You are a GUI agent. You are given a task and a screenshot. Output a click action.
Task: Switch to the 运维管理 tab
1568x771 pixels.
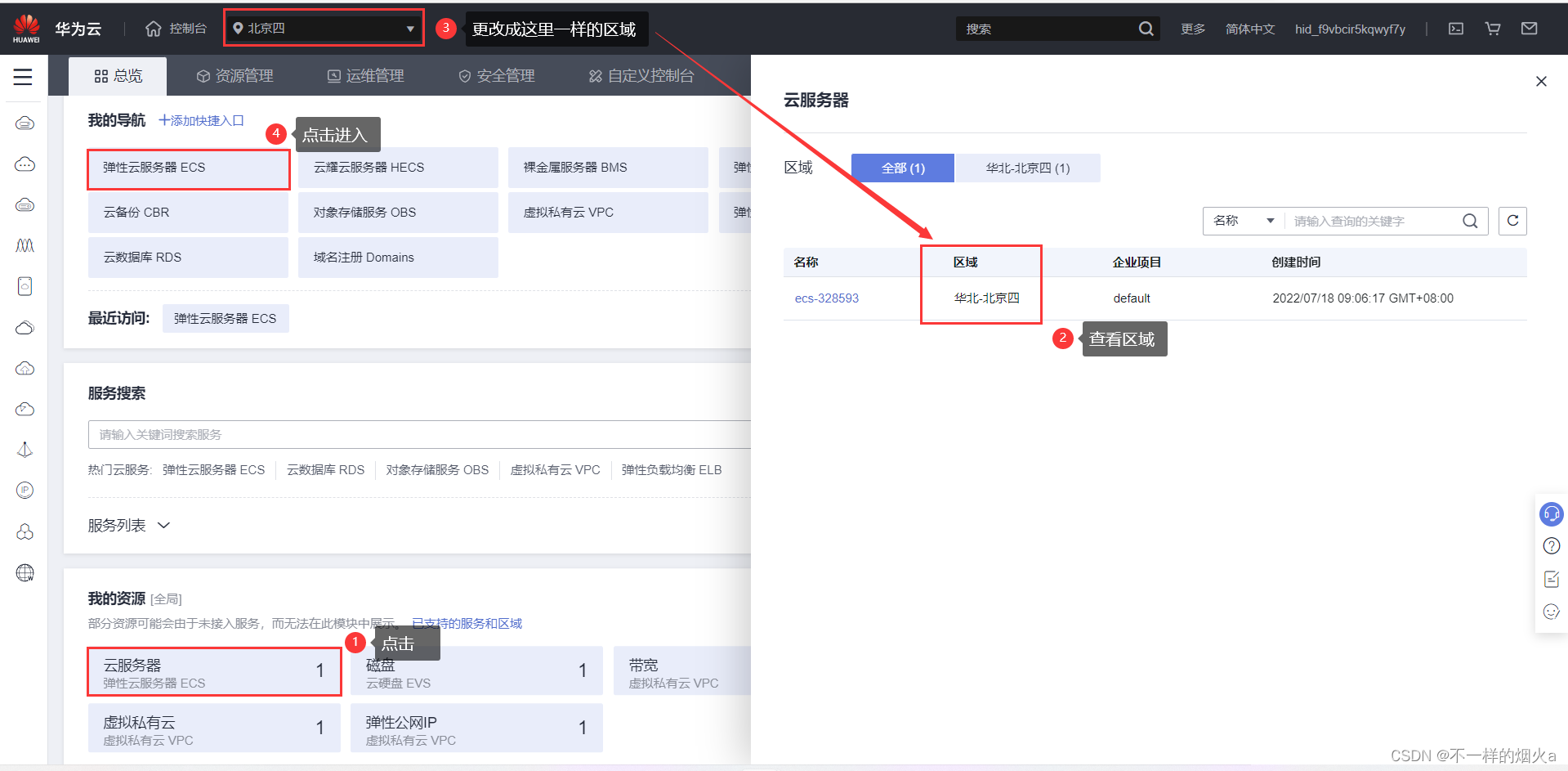pyautogui.click(x=365, y=76)
